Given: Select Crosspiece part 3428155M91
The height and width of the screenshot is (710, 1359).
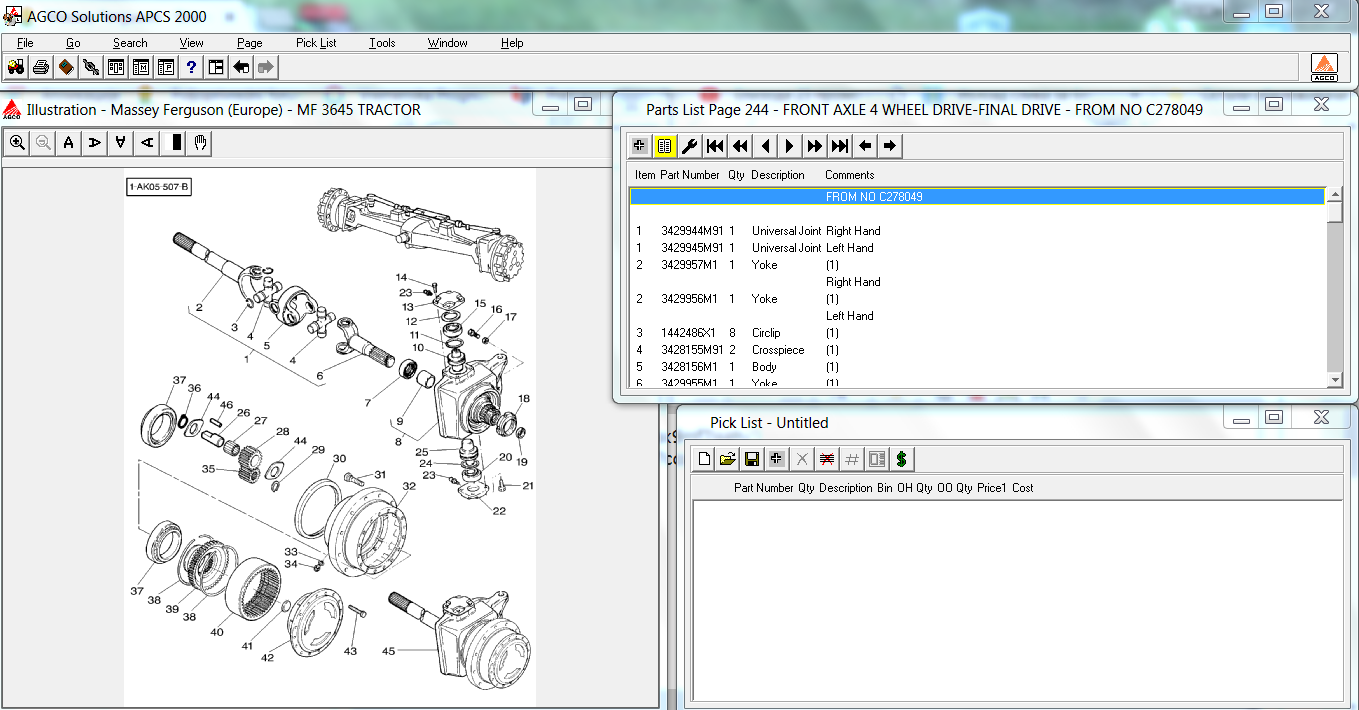Looking at the screenshot, I should tap(977, 350).
